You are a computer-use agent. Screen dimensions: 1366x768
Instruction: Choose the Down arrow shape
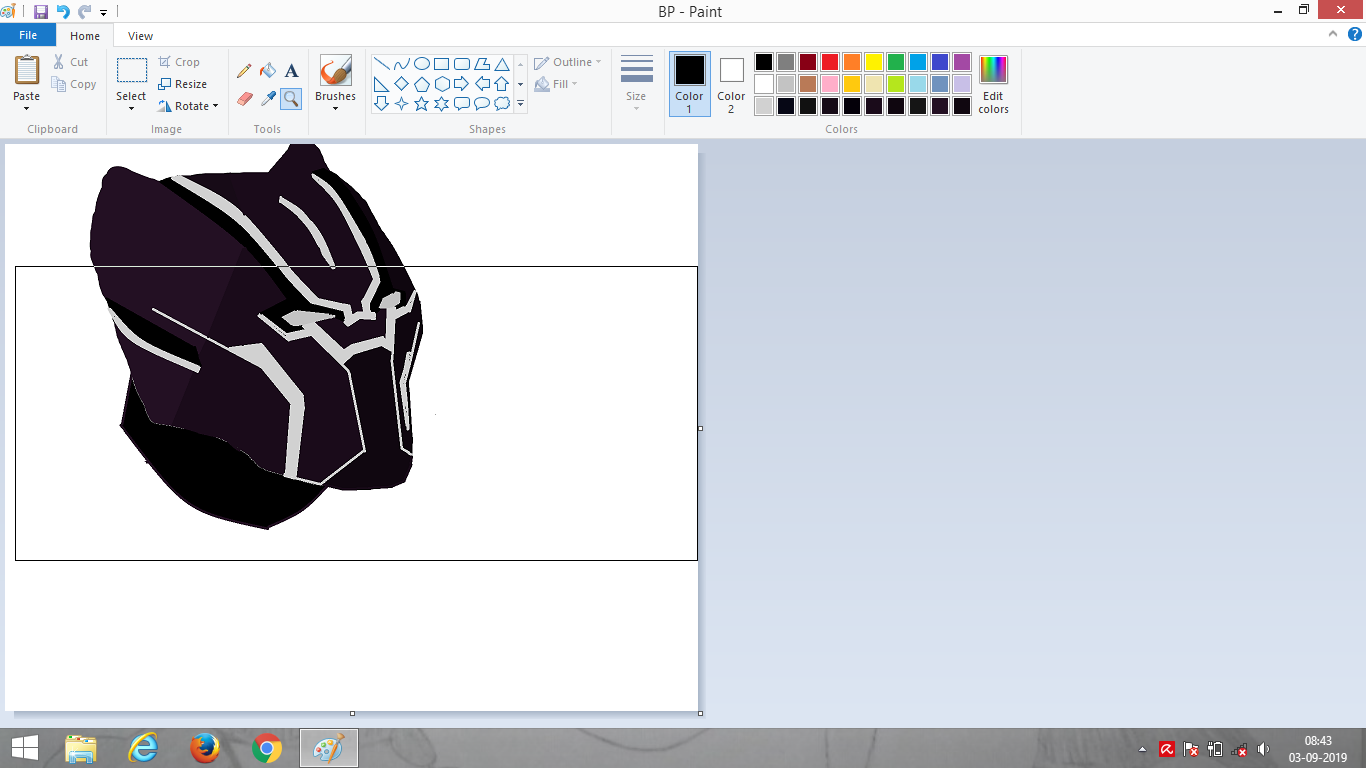pos(382,103)
